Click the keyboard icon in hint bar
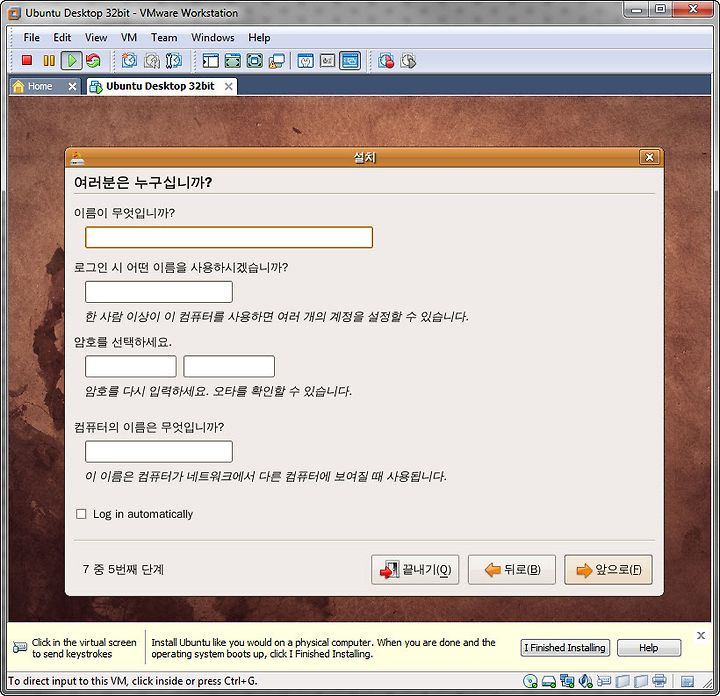Viewport: 720px width, 696px height. 20,647
